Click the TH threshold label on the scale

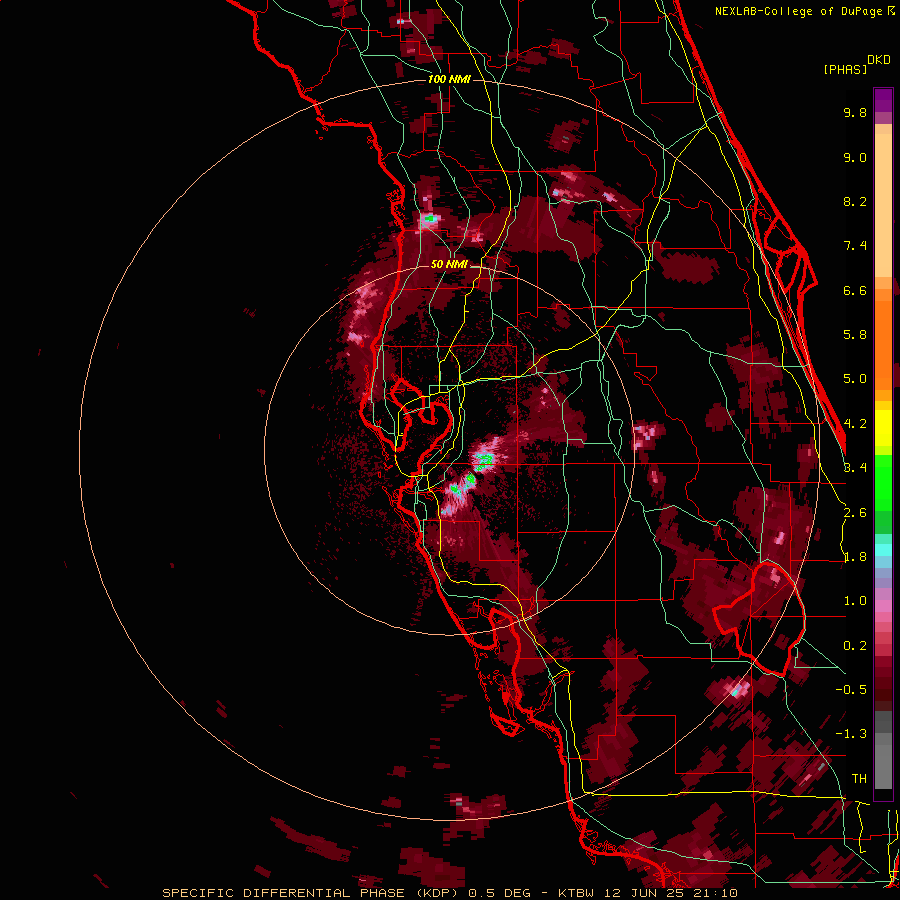pyautogui.click(x=859, y=779)
